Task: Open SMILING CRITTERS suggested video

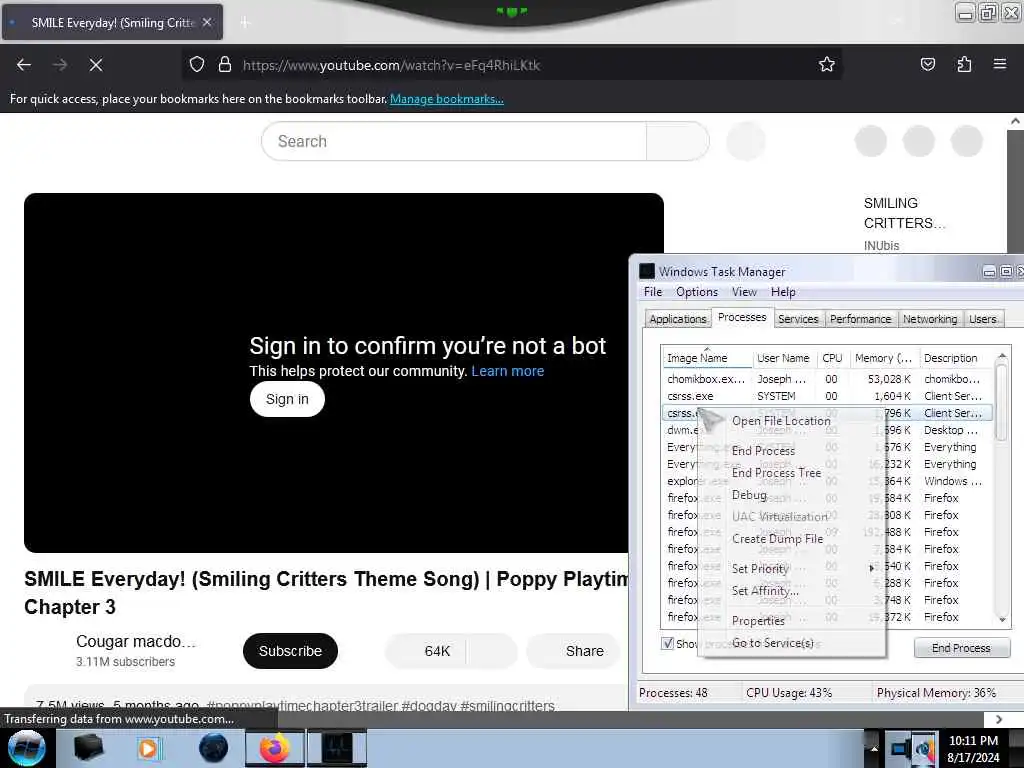Action: click(x=904, y=213)
